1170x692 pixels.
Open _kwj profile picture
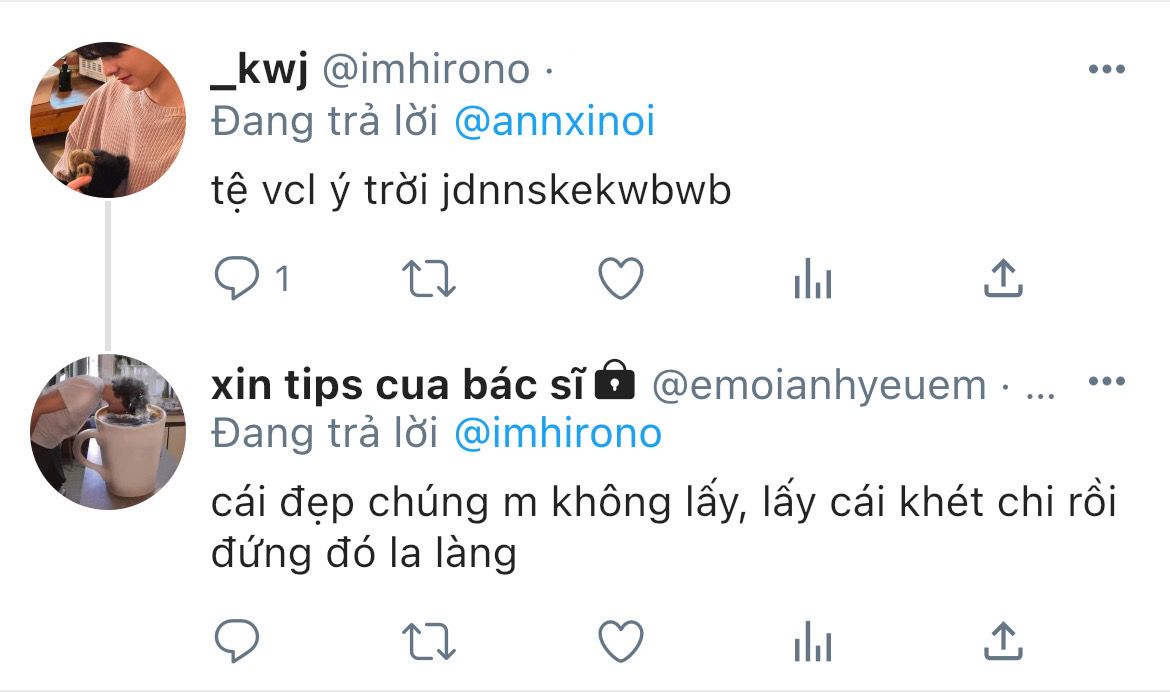coord(108,119)
